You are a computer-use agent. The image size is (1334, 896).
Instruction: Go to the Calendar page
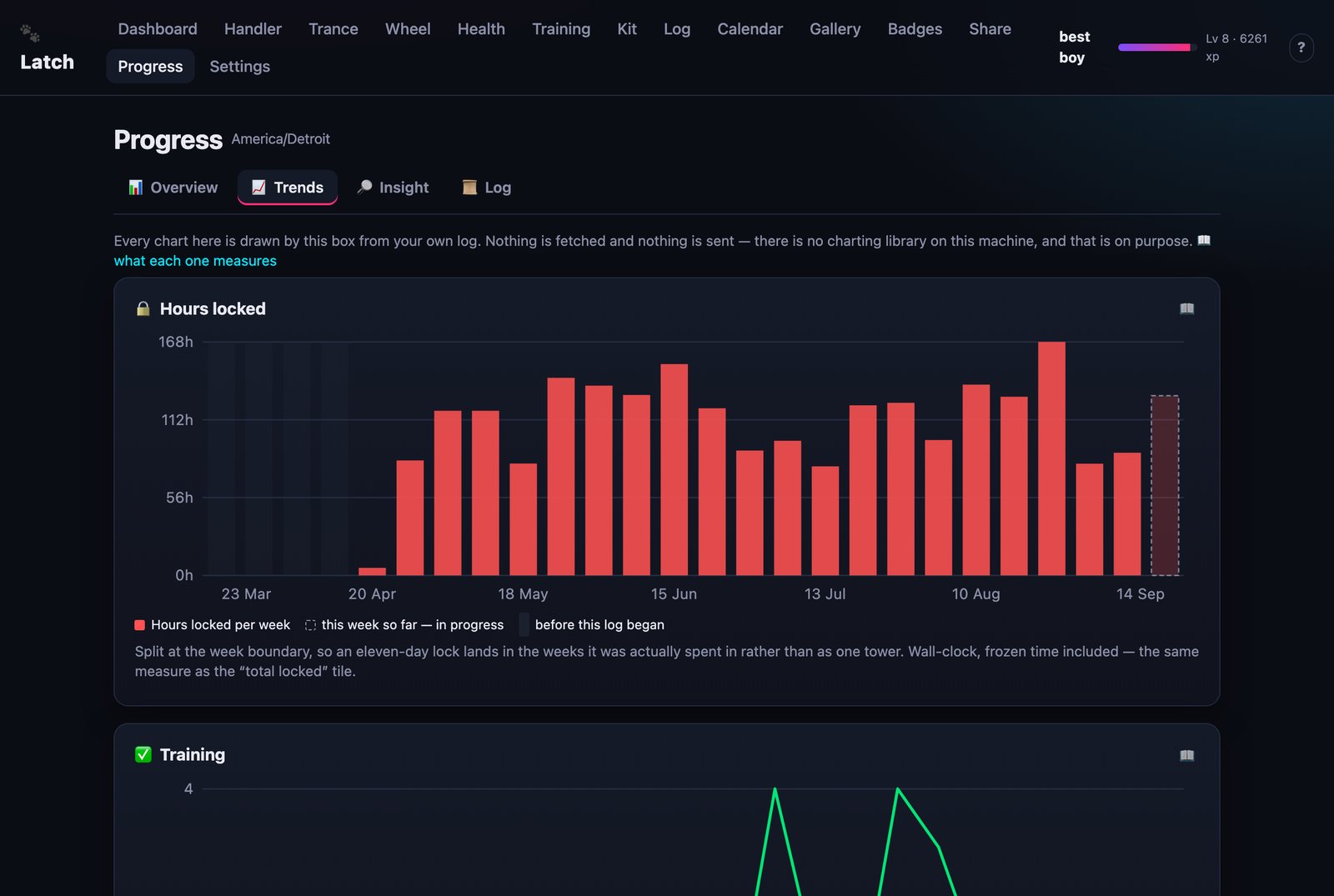pyautogui.click(x=750, y=29)
